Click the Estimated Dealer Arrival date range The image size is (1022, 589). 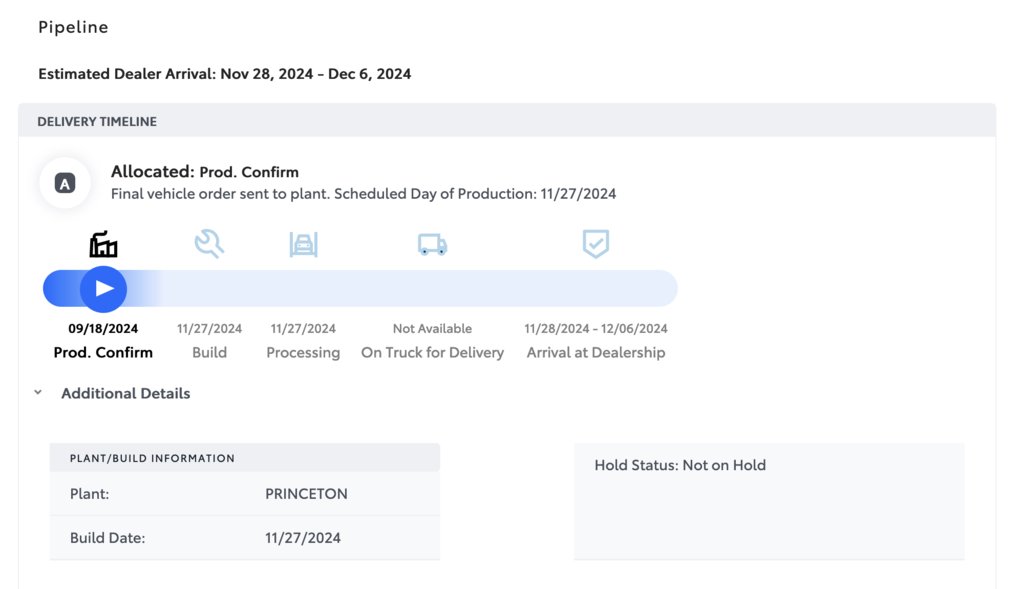coord(316,74)
